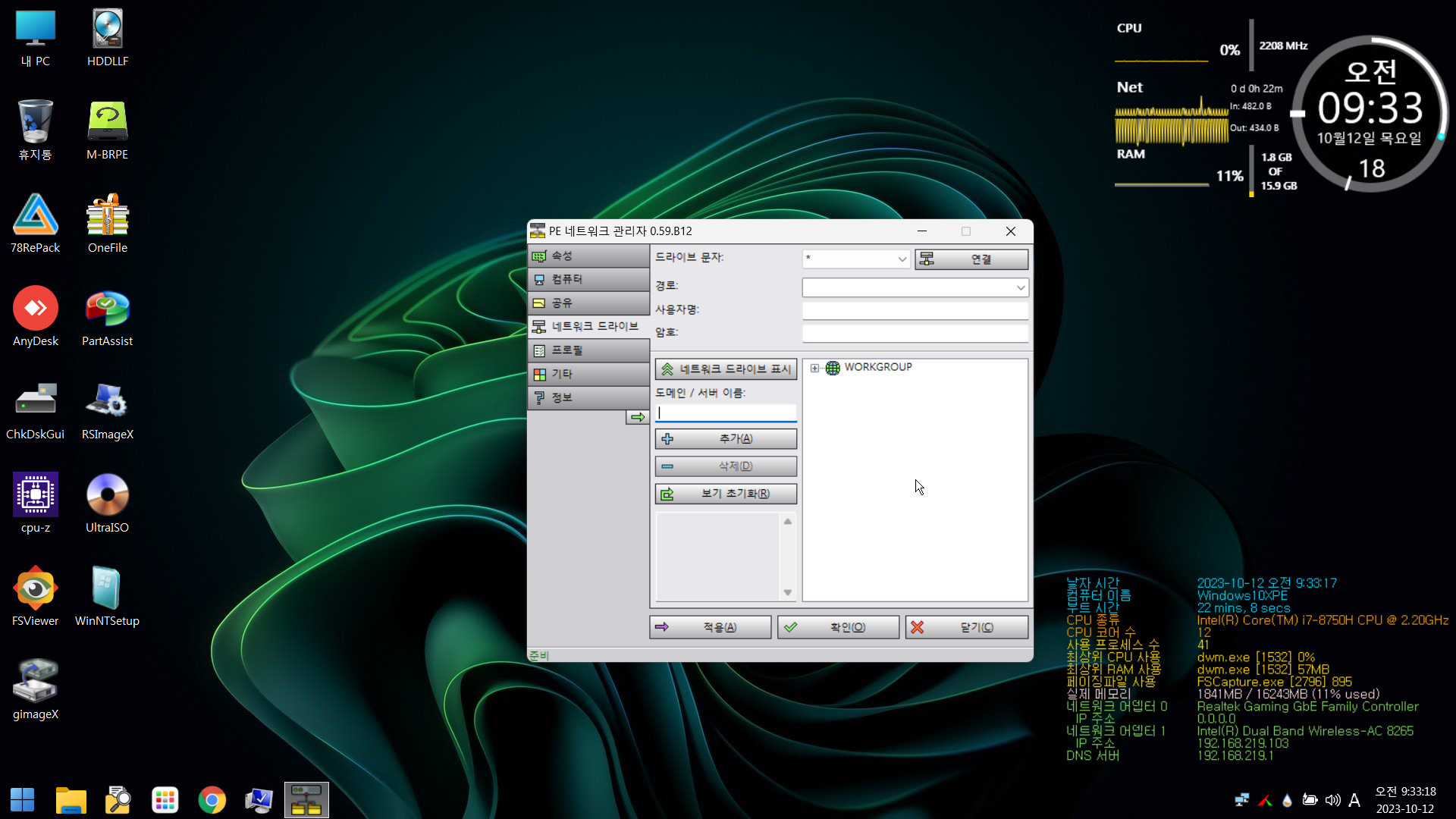Viewport: 1456px width, 819px height.
Task: Click the network tray icon
Action: (1242, 800)
